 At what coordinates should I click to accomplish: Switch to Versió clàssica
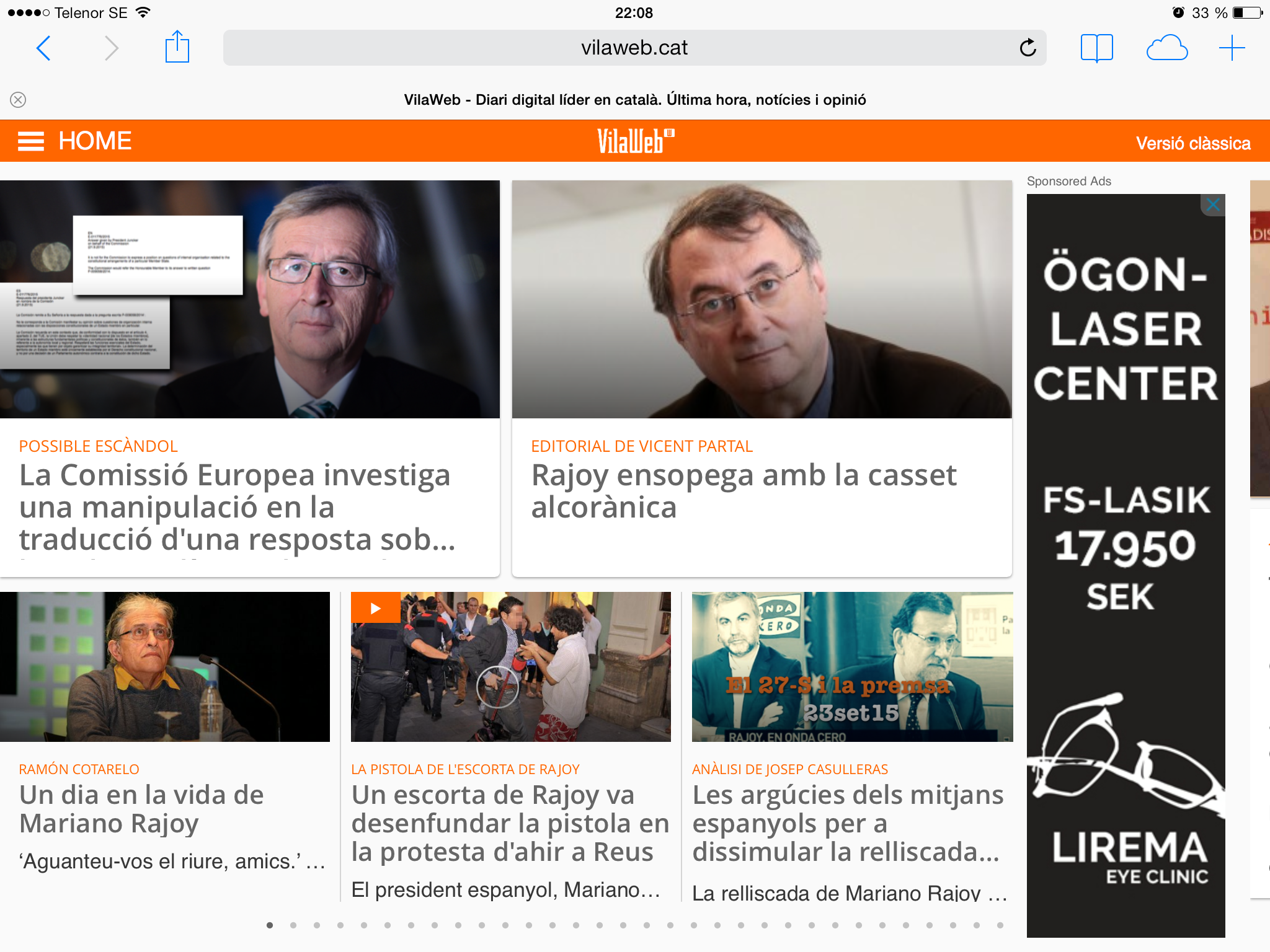coord(1192,143)
